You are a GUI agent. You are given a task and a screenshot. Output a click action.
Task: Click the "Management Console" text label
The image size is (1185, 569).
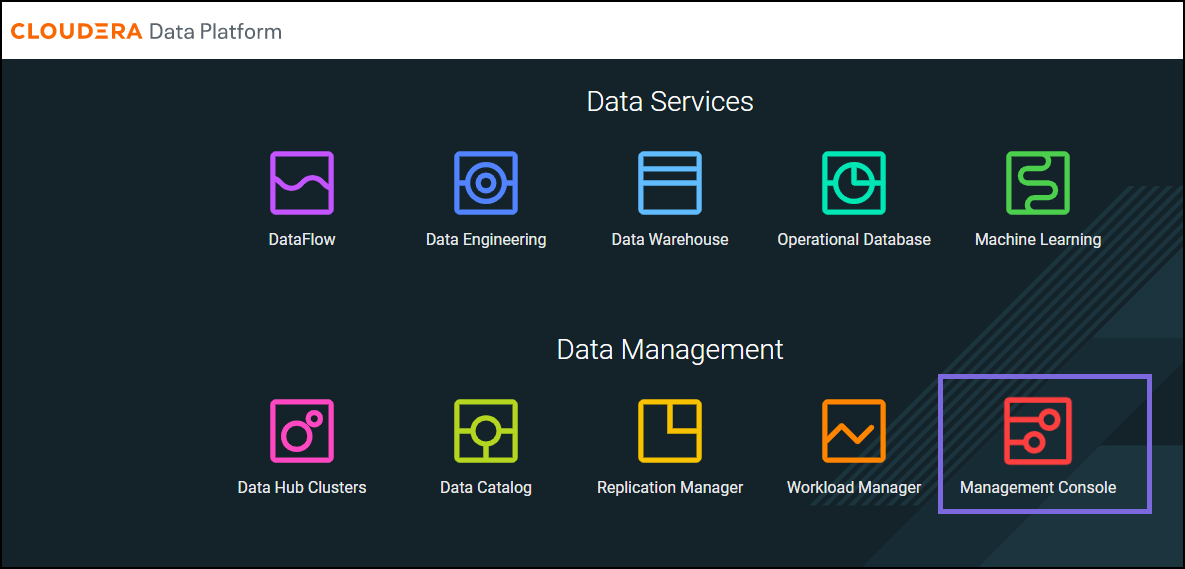coord(1038,488)
